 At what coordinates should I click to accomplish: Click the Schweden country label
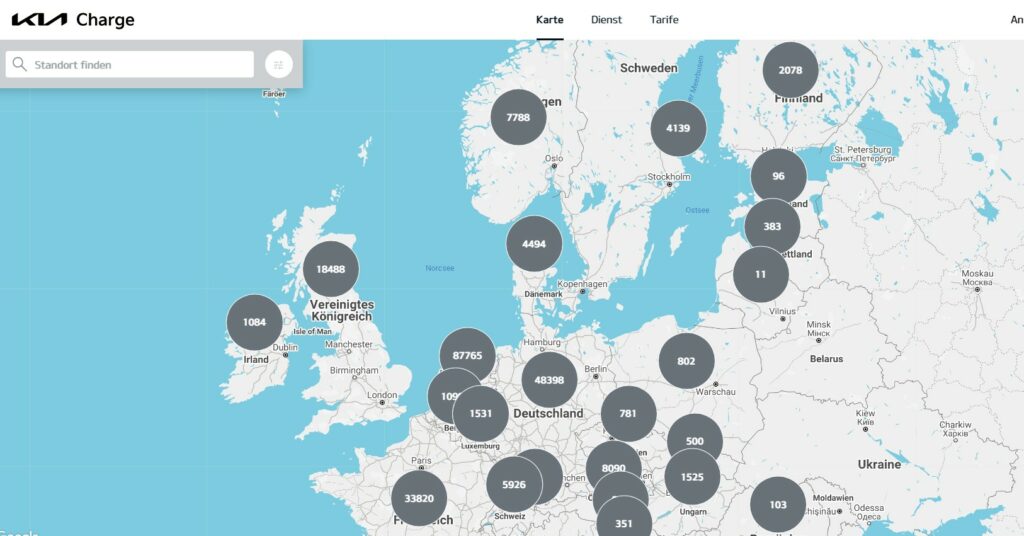coord(648,68)
